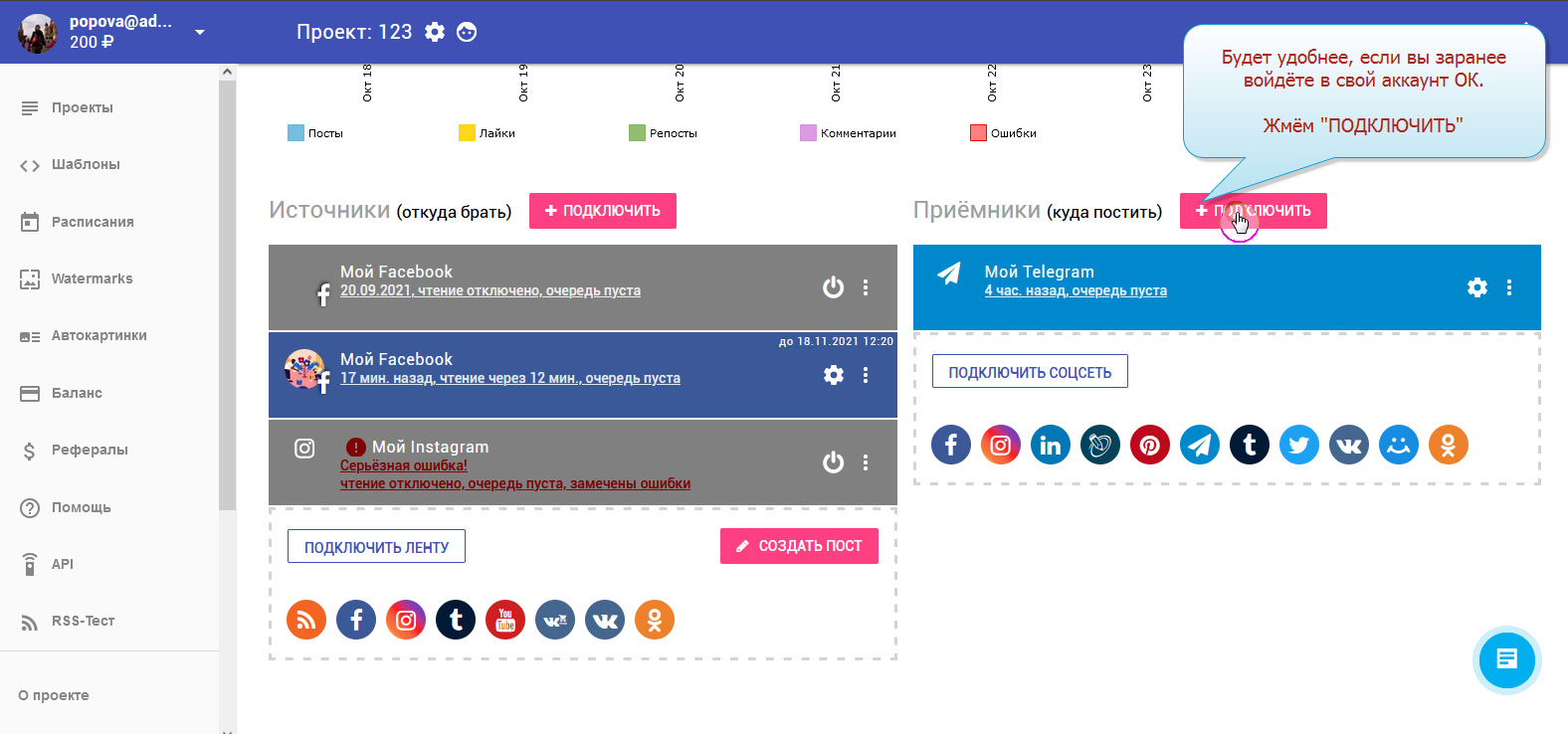Click the LinkedIn receiver icon
The width and height of the screenshot is (1568, 734).
click(1050, 445)
